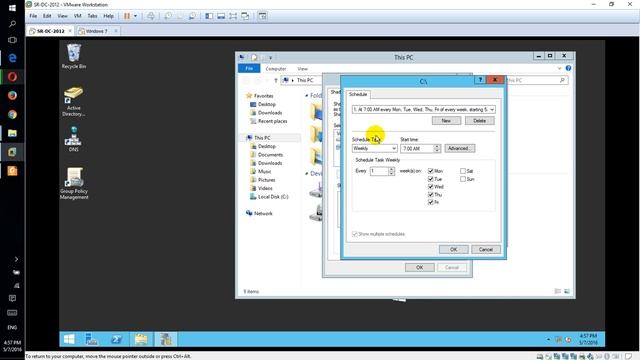This screenshot has height=360, width=640.
Task: Open the Computer ribbon tab in This PC
Action: tap(276, 69)
